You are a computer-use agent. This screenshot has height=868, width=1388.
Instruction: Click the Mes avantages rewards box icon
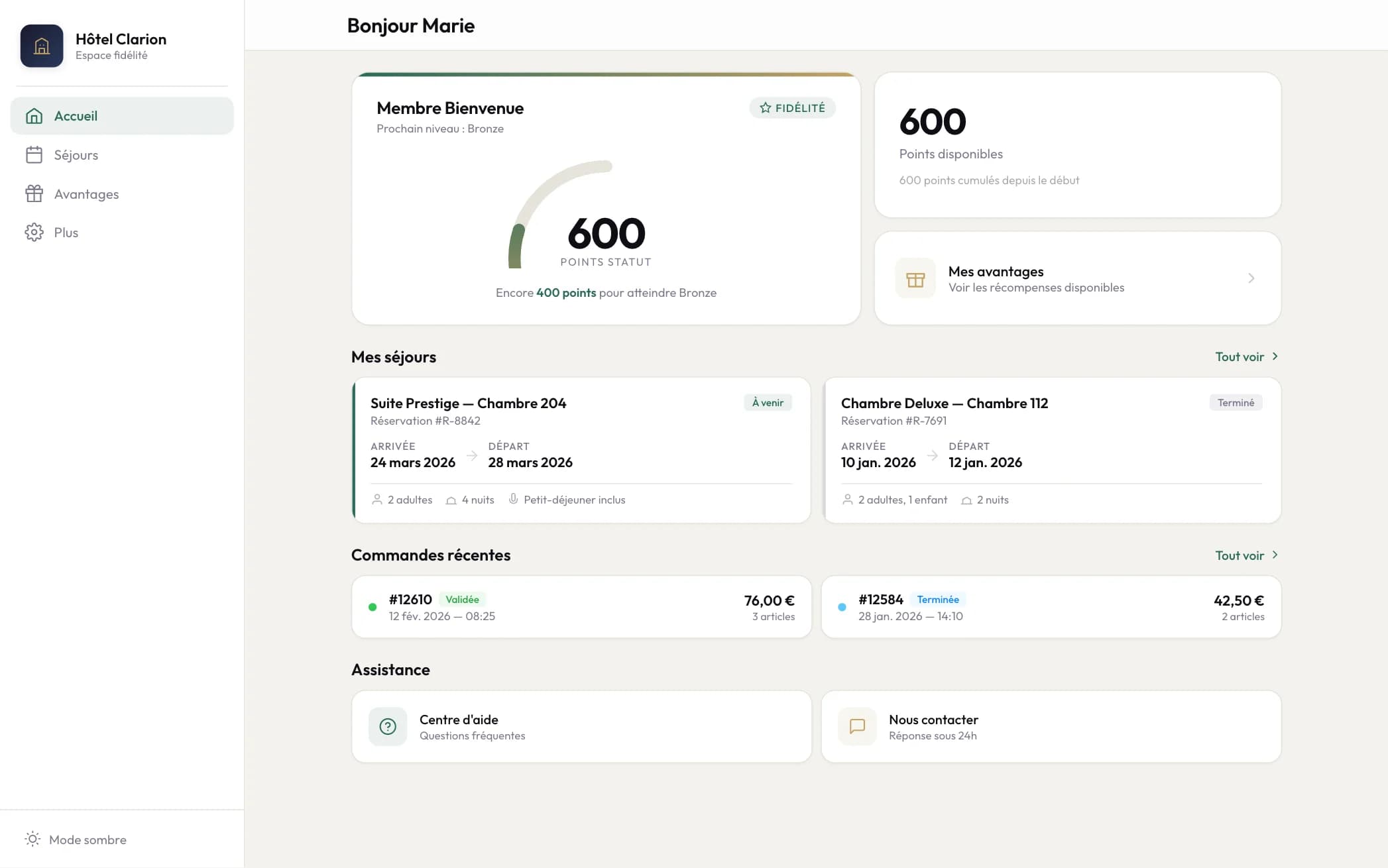click(915, 278)
